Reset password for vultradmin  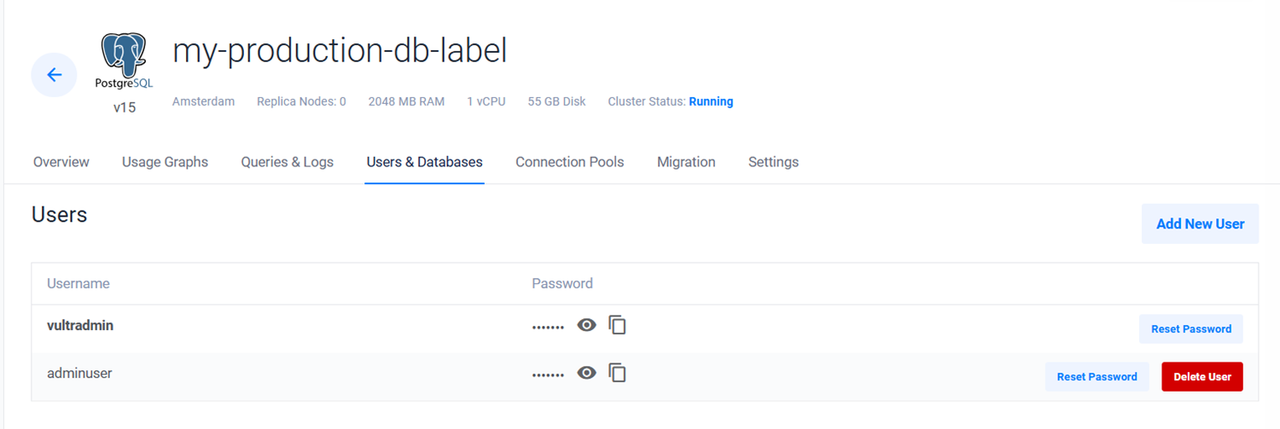point(1191,329)
